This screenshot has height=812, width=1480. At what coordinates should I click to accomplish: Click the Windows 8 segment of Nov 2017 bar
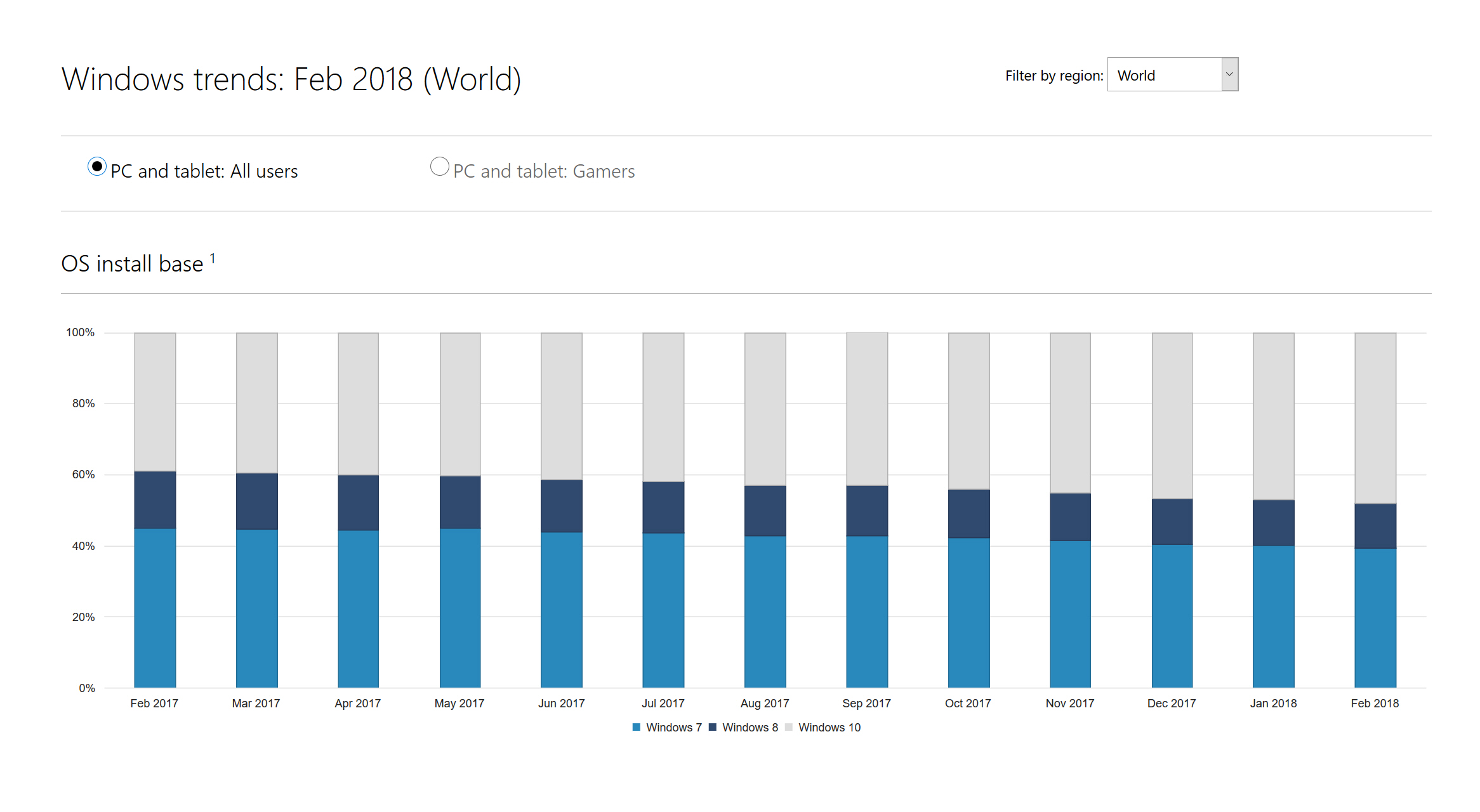(x=1070, y=517)
